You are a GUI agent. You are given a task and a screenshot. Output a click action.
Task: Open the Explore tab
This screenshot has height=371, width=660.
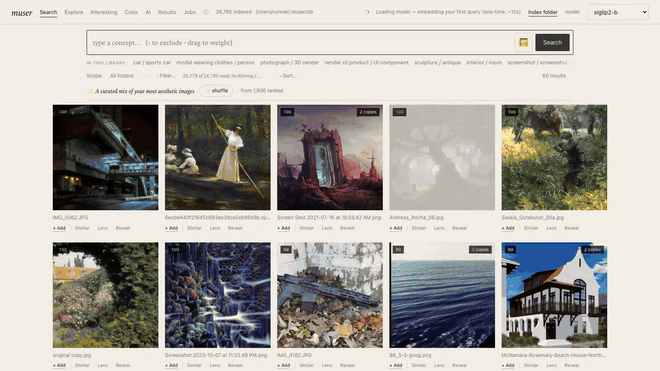(x=74, y=12)
